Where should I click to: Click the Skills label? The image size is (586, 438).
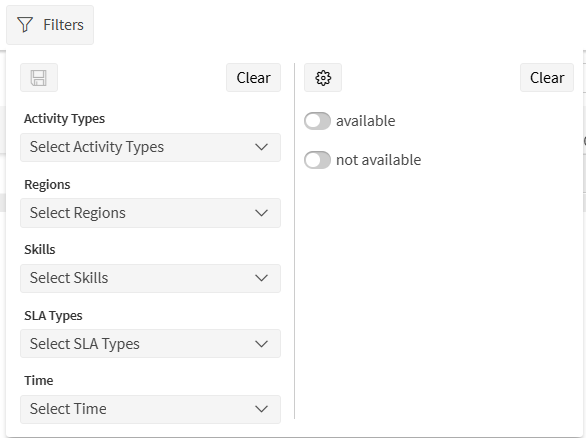tap(40, 250)
